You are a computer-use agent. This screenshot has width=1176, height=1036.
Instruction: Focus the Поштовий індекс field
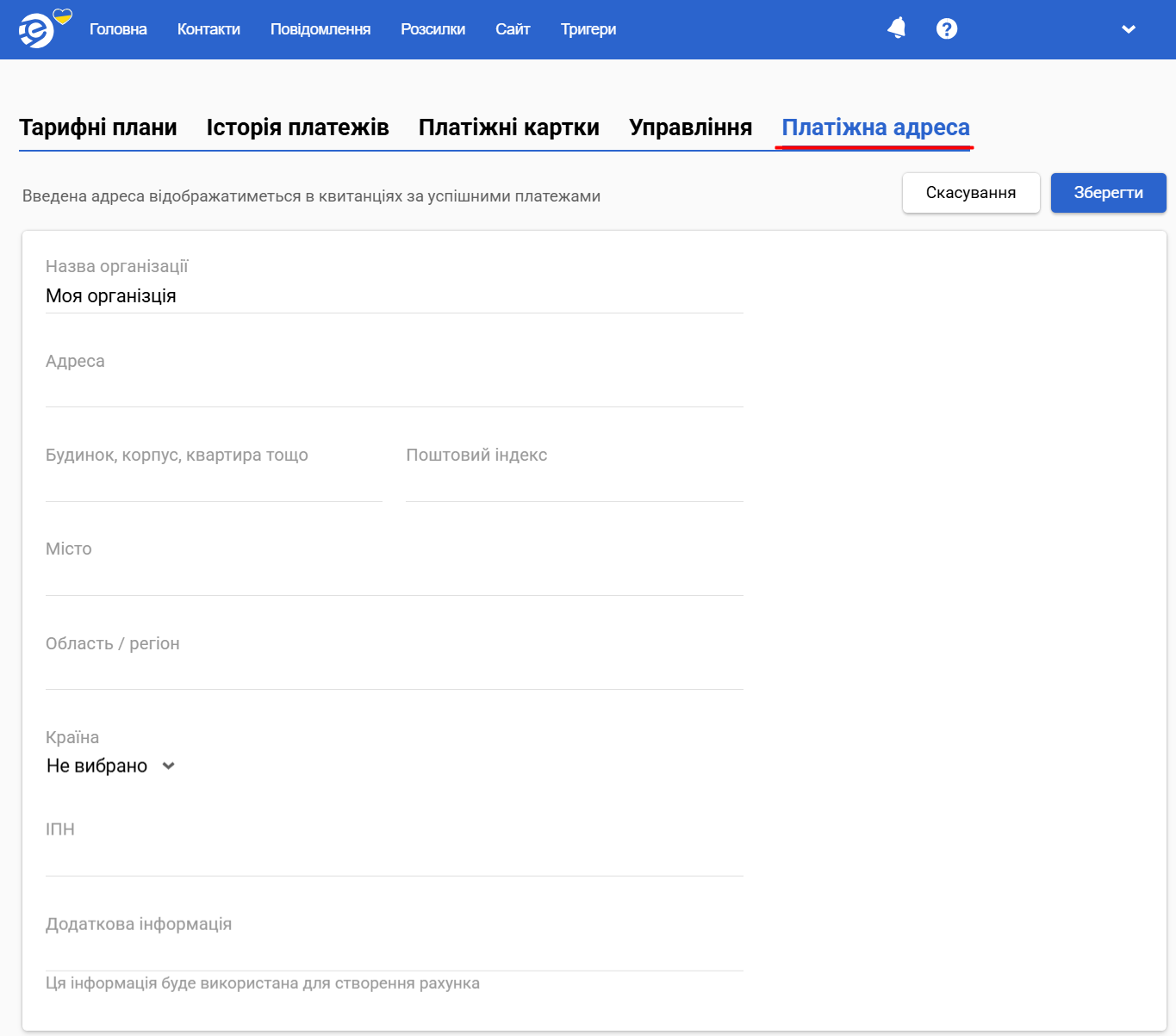coord(575,484)
